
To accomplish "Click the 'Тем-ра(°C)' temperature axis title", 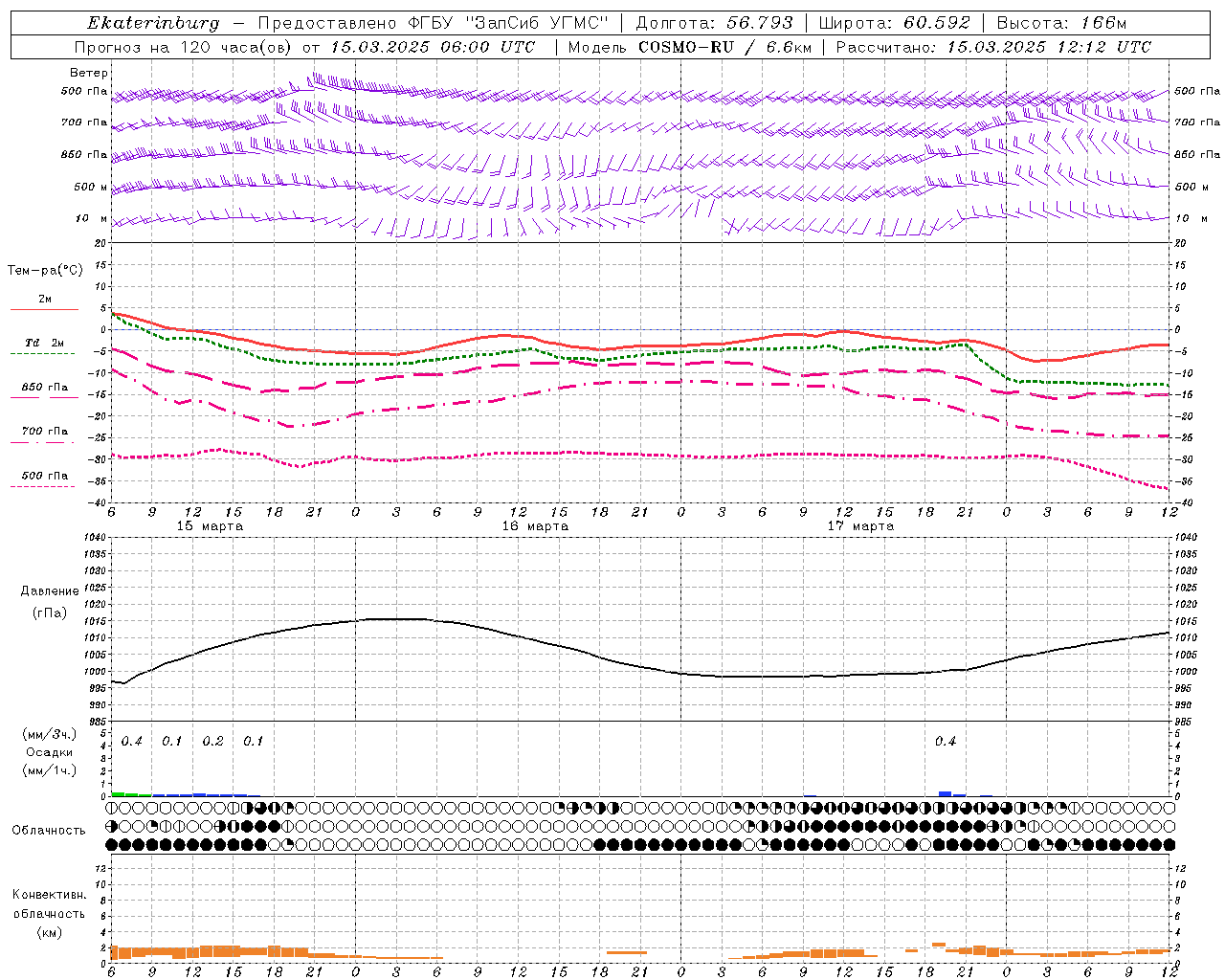I will [x=45, y=271].
